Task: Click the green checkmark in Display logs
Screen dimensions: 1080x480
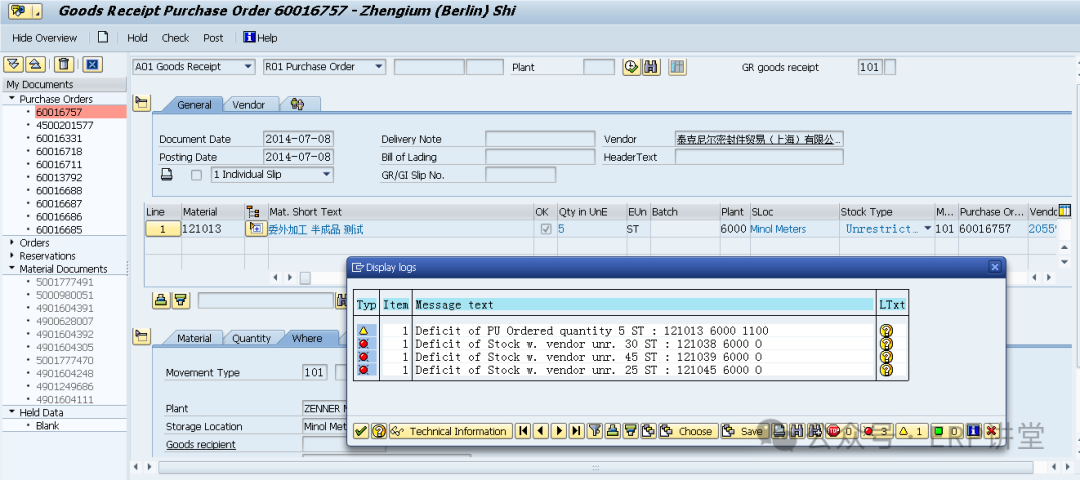Action: pos(361,431)
